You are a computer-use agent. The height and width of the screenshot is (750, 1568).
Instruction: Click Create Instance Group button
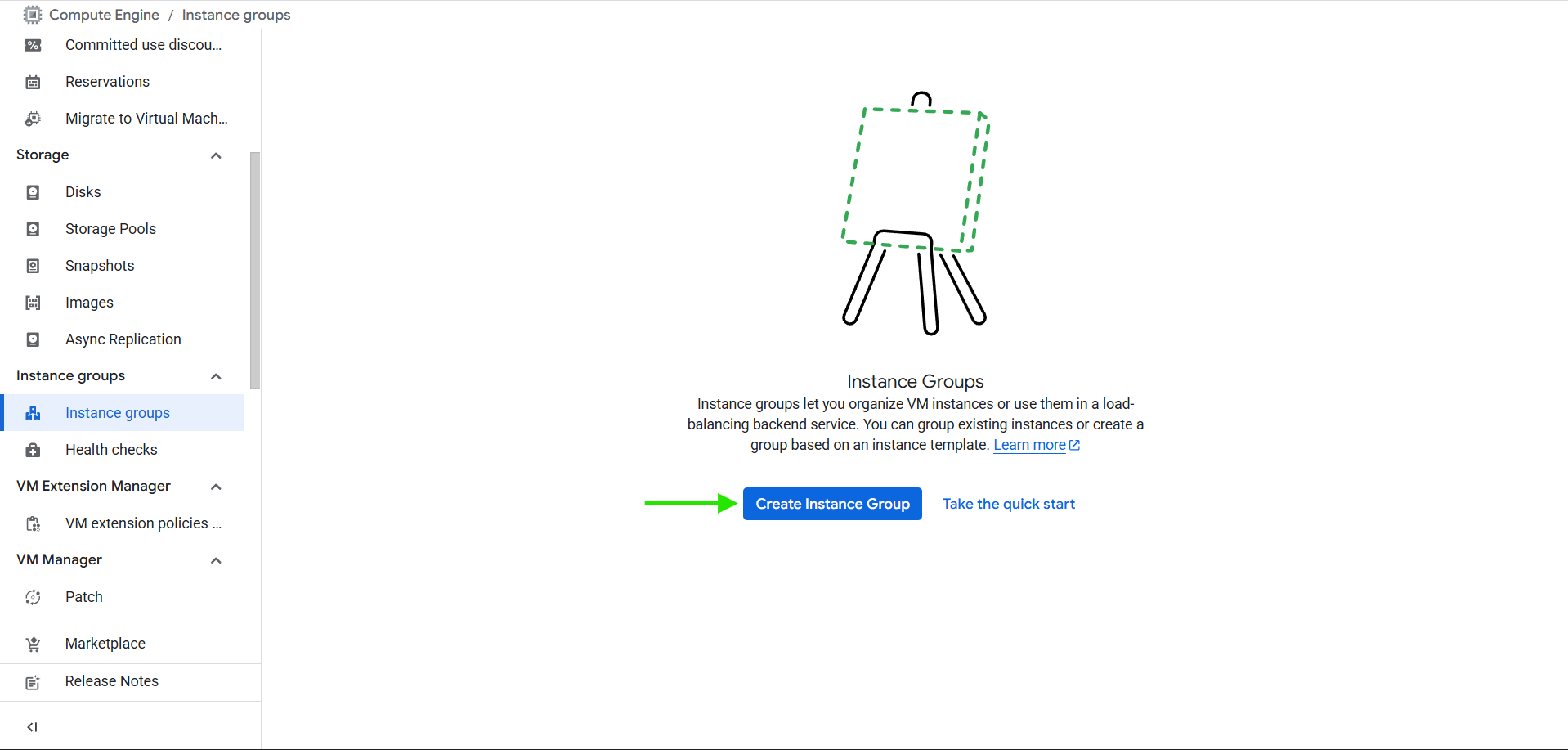832,504
